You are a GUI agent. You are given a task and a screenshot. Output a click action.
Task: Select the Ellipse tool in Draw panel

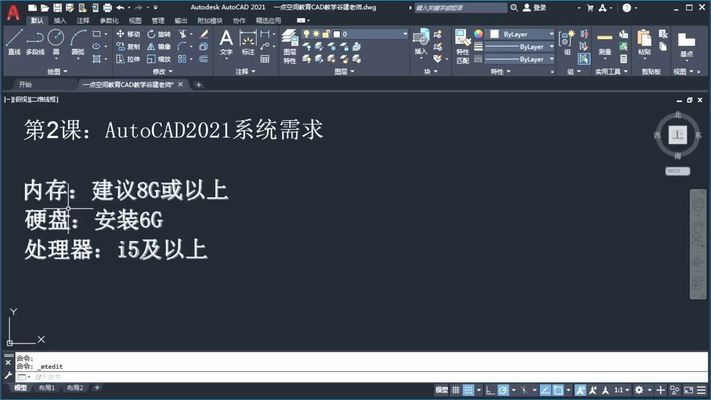click(x=97, y=46)
